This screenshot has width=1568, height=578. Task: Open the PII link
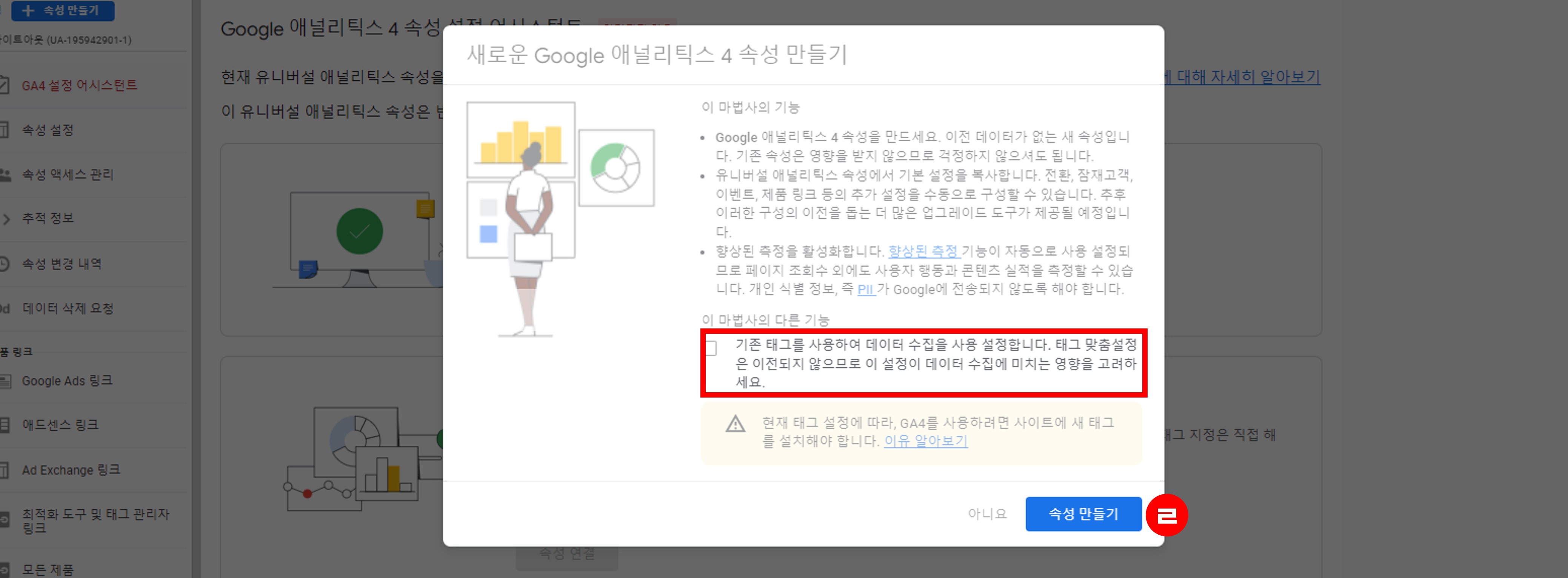click(x=866, y=289)
